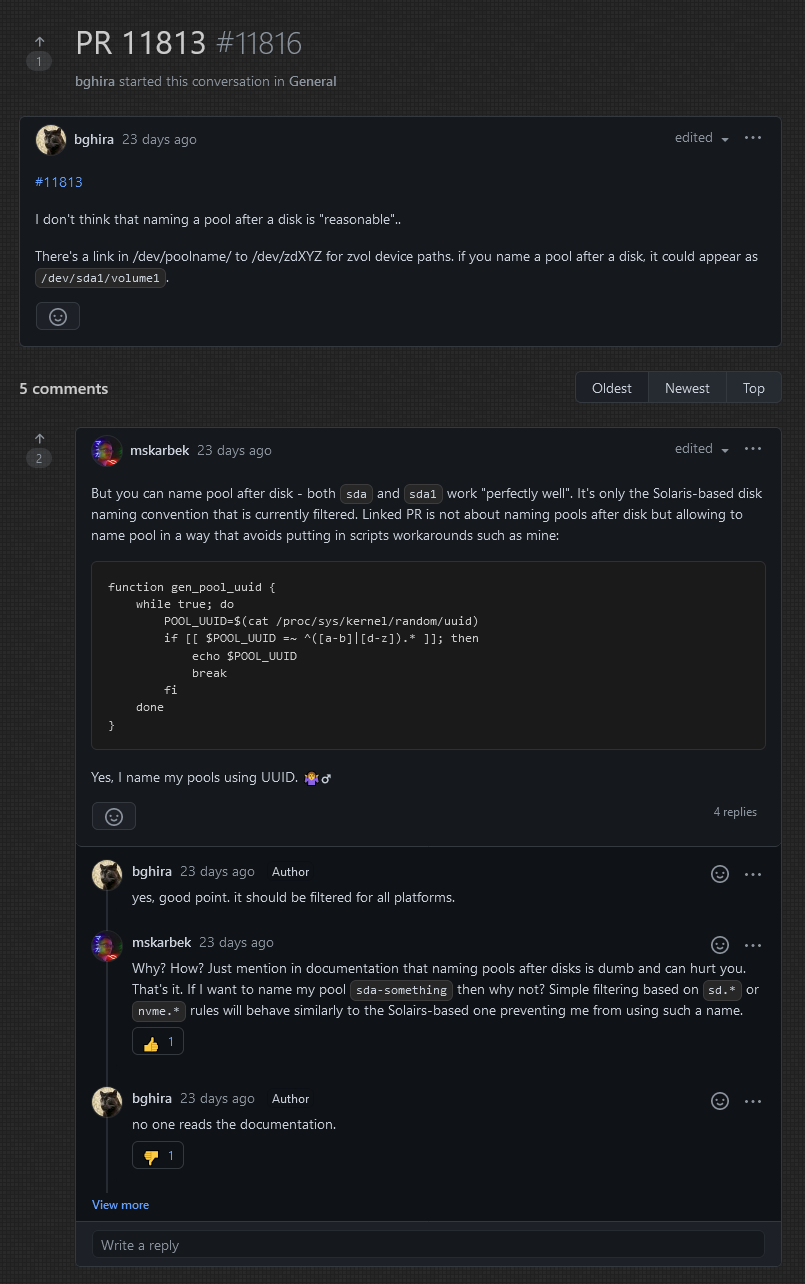805x1284 pixels.
Task: Open mskarbek's profile from avatar
Action: 106,451
